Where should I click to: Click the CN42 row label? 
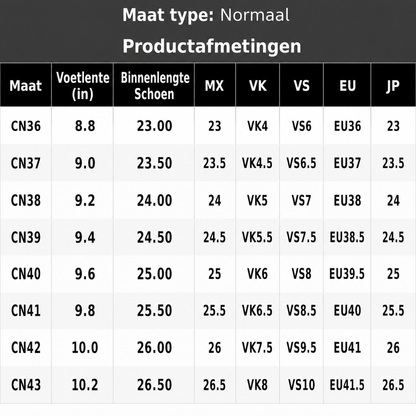click(x=26, y=348)
